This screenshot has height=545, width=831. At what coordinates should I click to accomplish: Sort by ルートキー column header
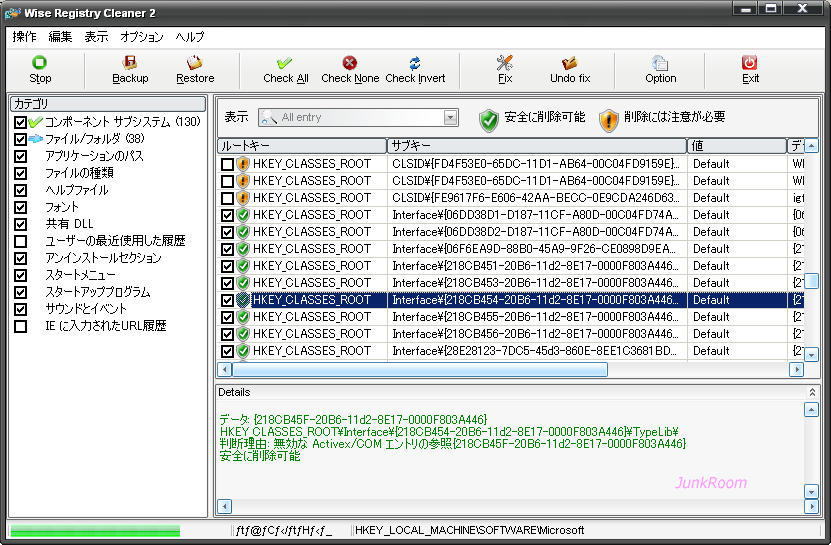tap(302, 146)
